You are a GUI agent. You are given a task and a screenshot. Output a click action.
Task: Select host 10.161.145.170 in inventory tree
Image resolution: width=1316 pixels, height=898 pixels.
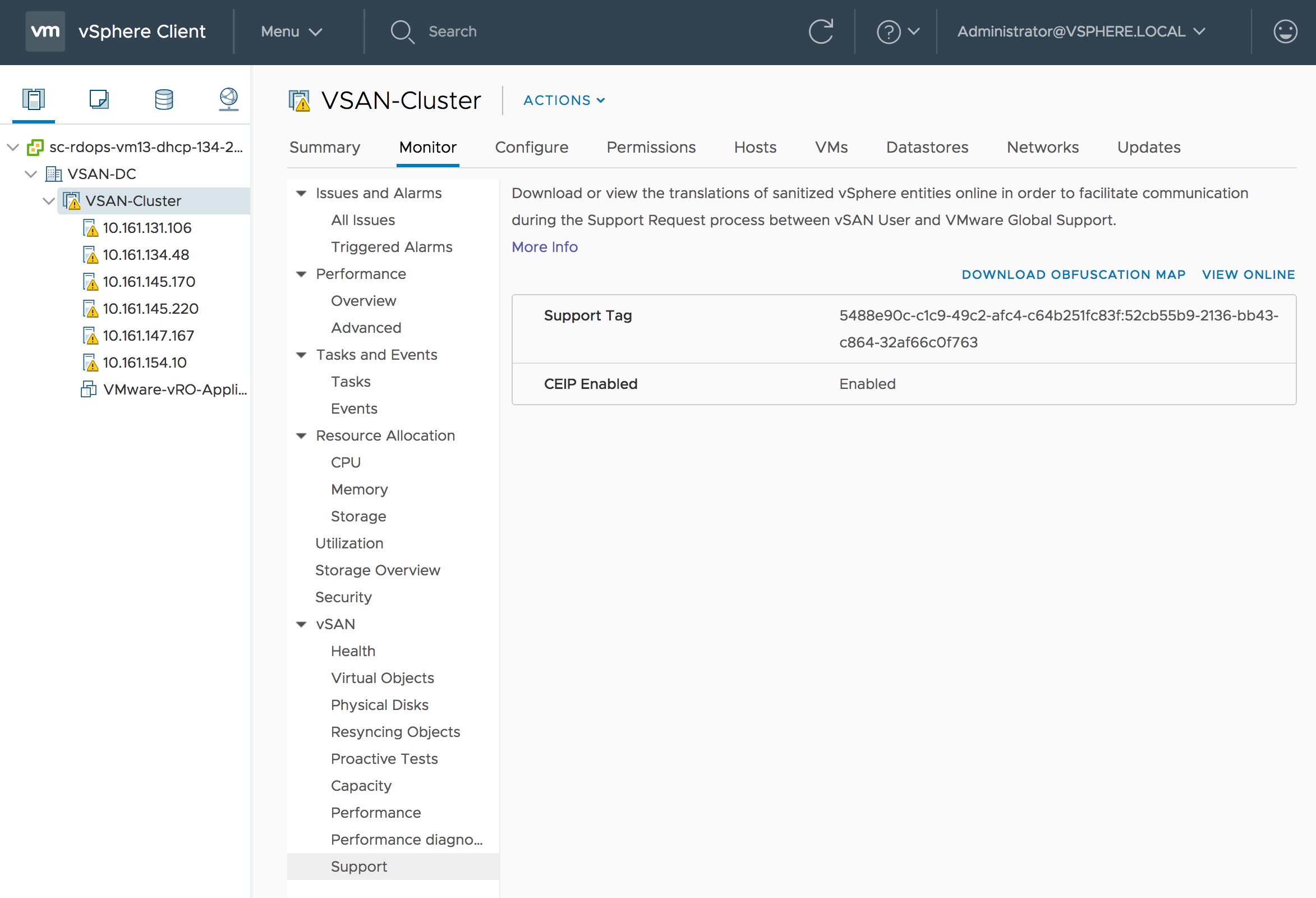pyautogui.click(x=148, y=282)
